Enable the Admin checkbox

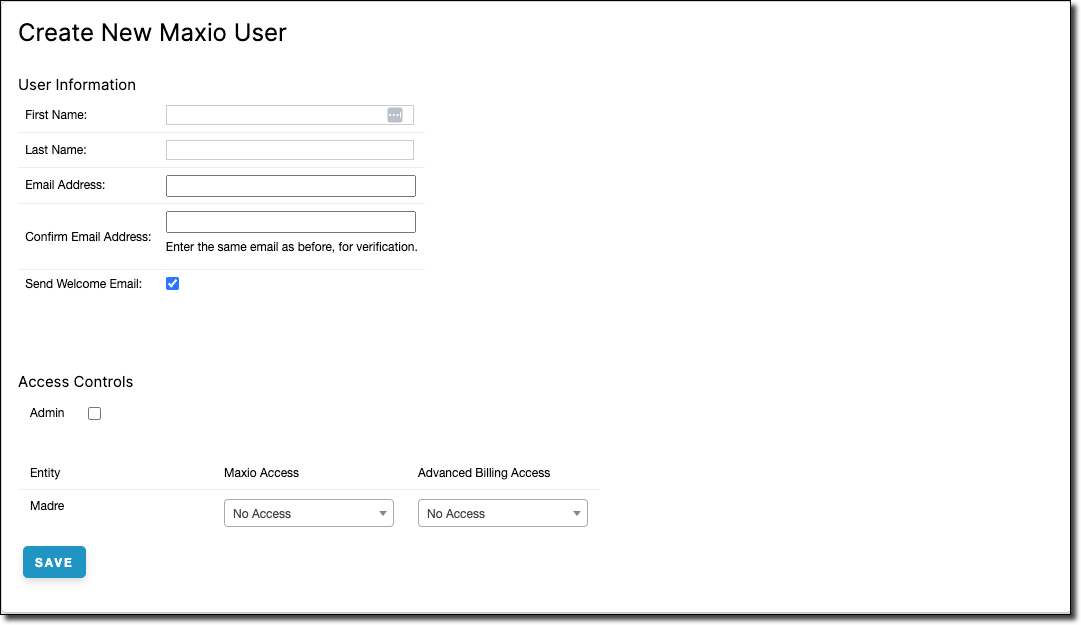(x=94, y=413)
